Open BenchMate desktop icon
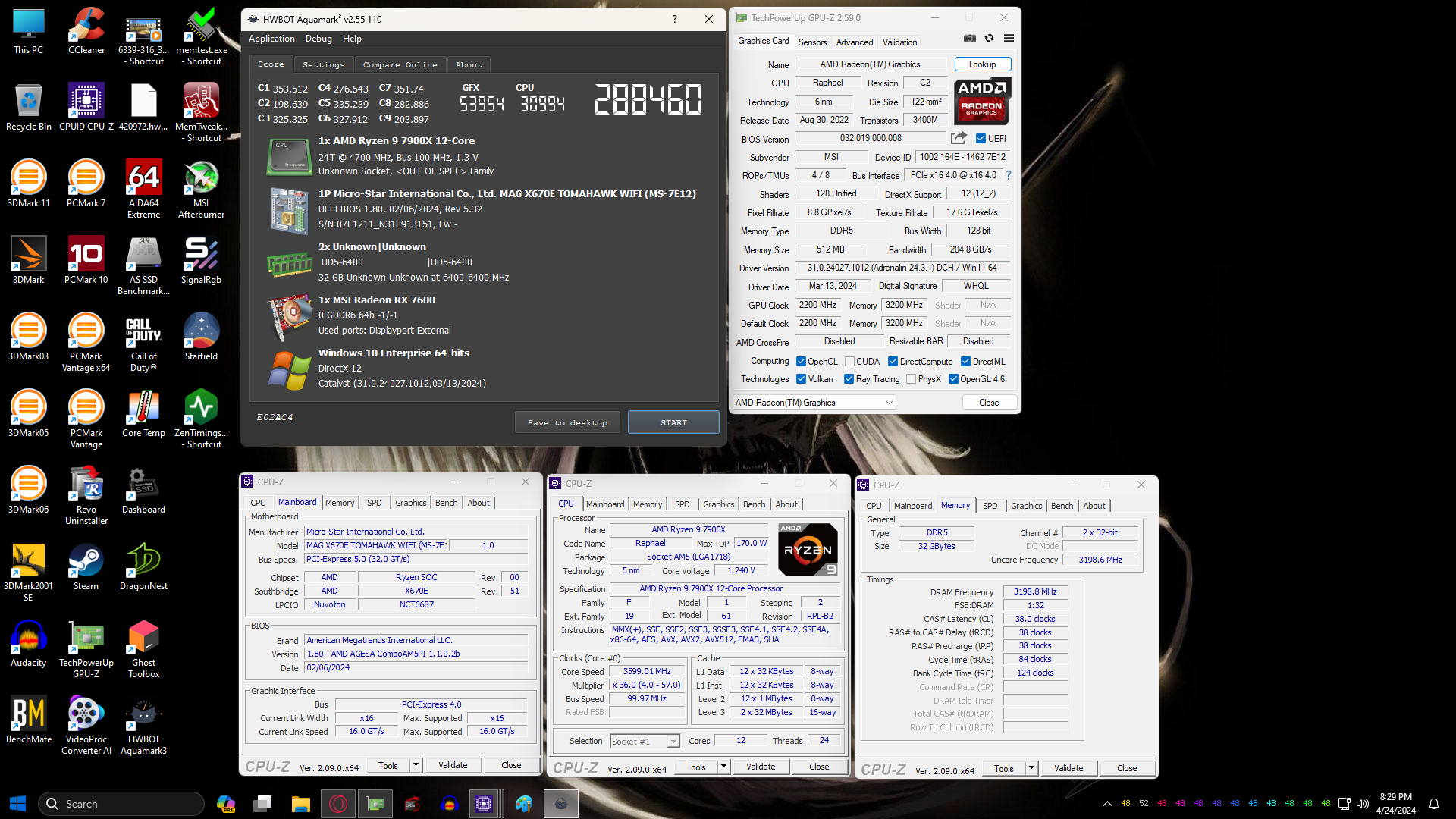 coord(29,720)
